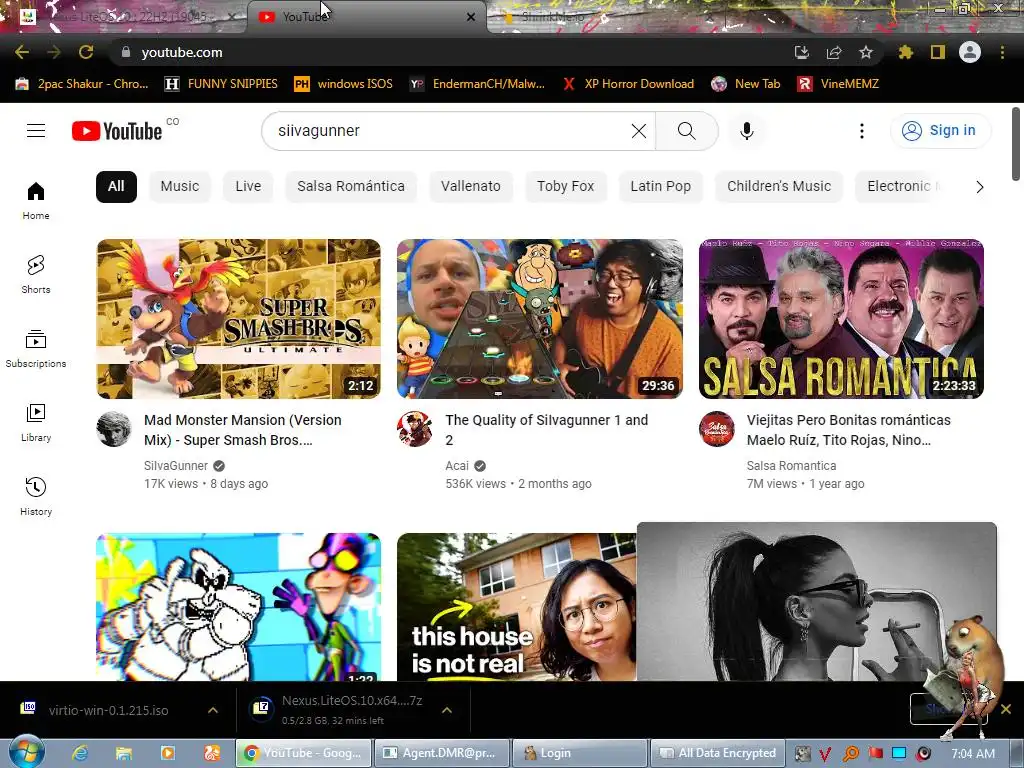This screenshot has width=1024, height=768.
Task: Open the windows ISOS bookmark
Action: (344, 84)
